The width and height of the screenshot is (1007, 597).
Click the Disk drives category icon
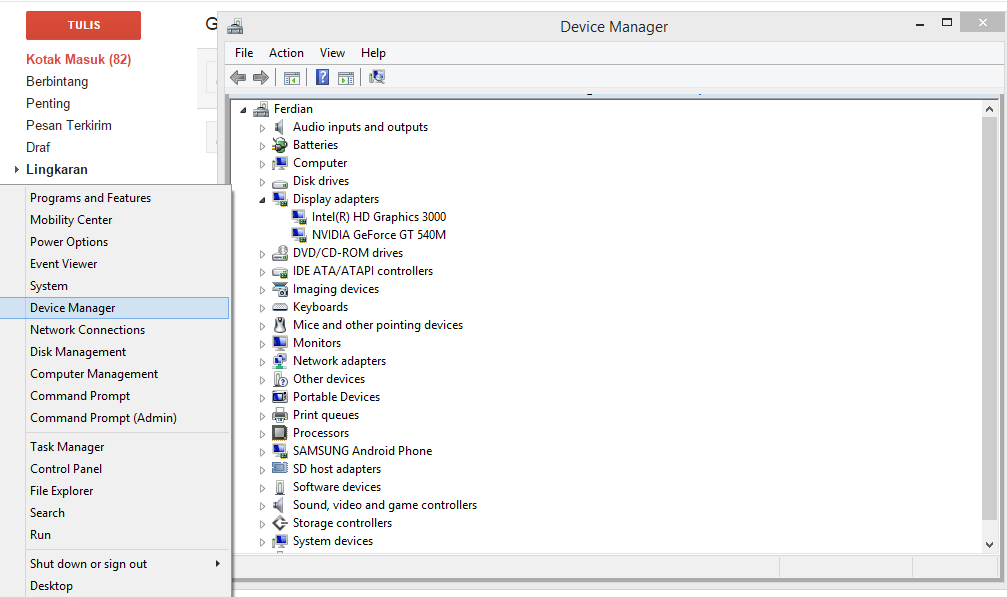(279, 182)
